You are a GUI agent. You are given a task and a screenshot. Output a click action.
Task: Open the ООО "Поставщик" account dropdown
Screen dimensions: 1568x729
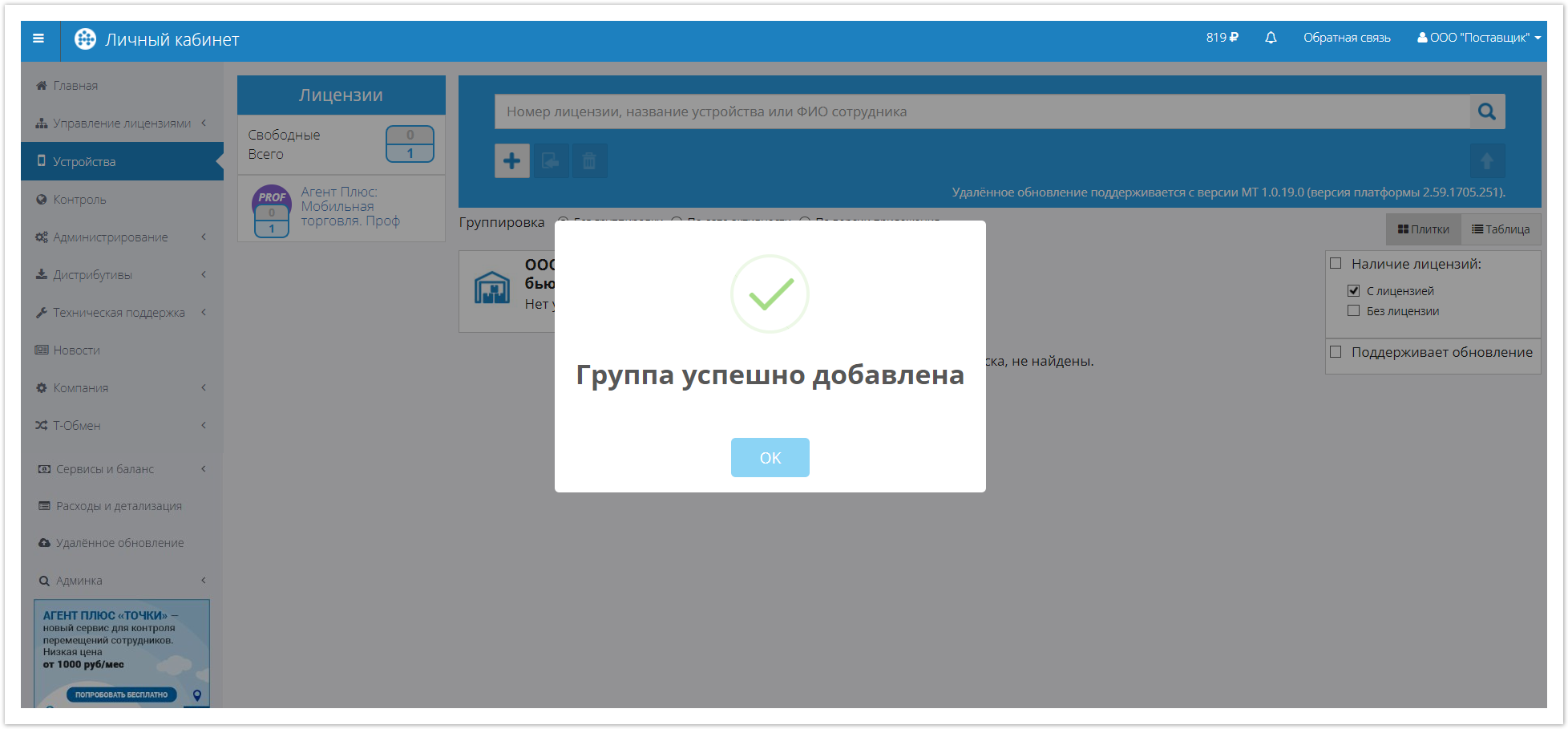(x=1478, y=38)
